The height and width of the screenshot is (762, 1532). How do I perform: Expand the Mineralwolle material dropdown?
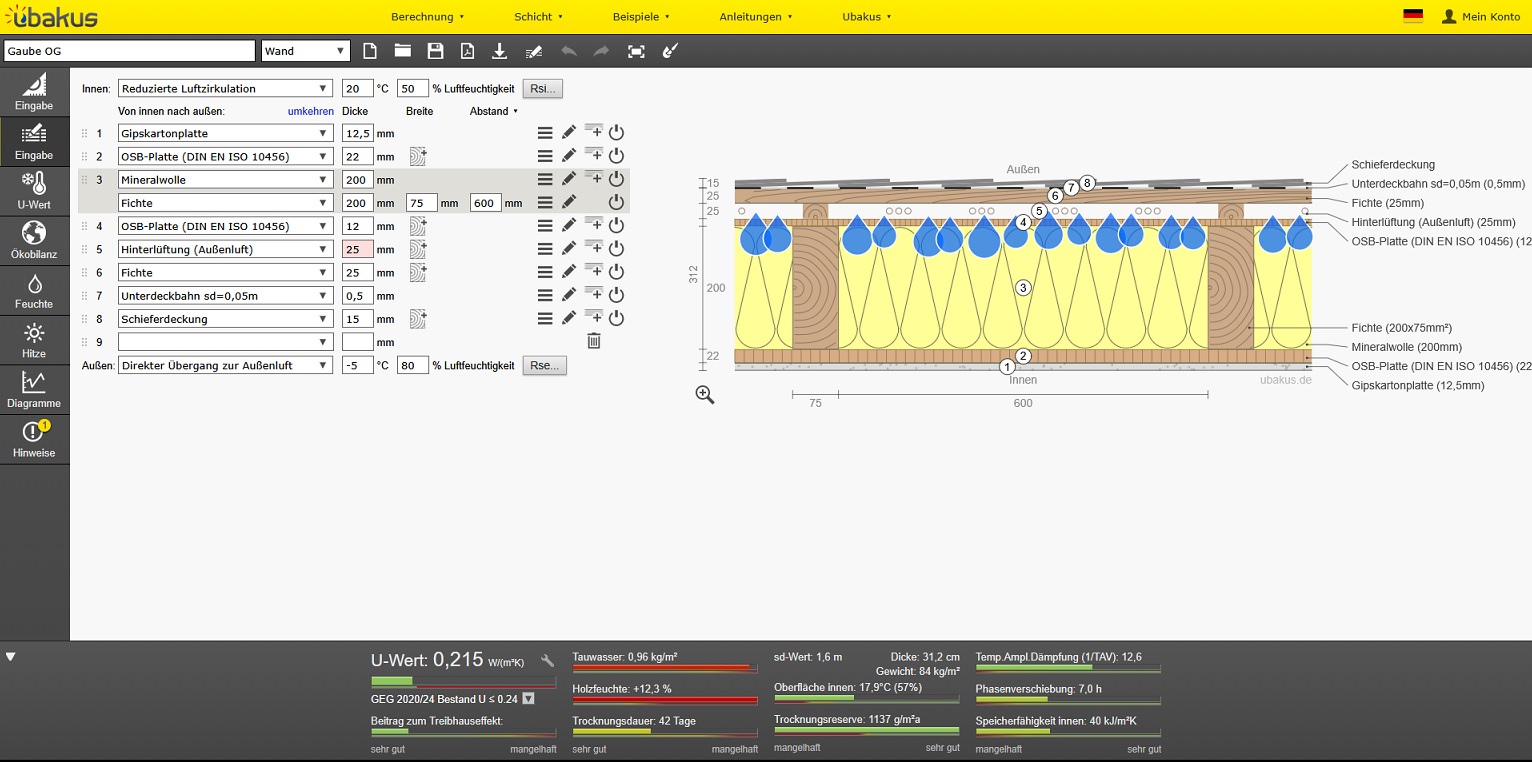click(x=225, y=179)
